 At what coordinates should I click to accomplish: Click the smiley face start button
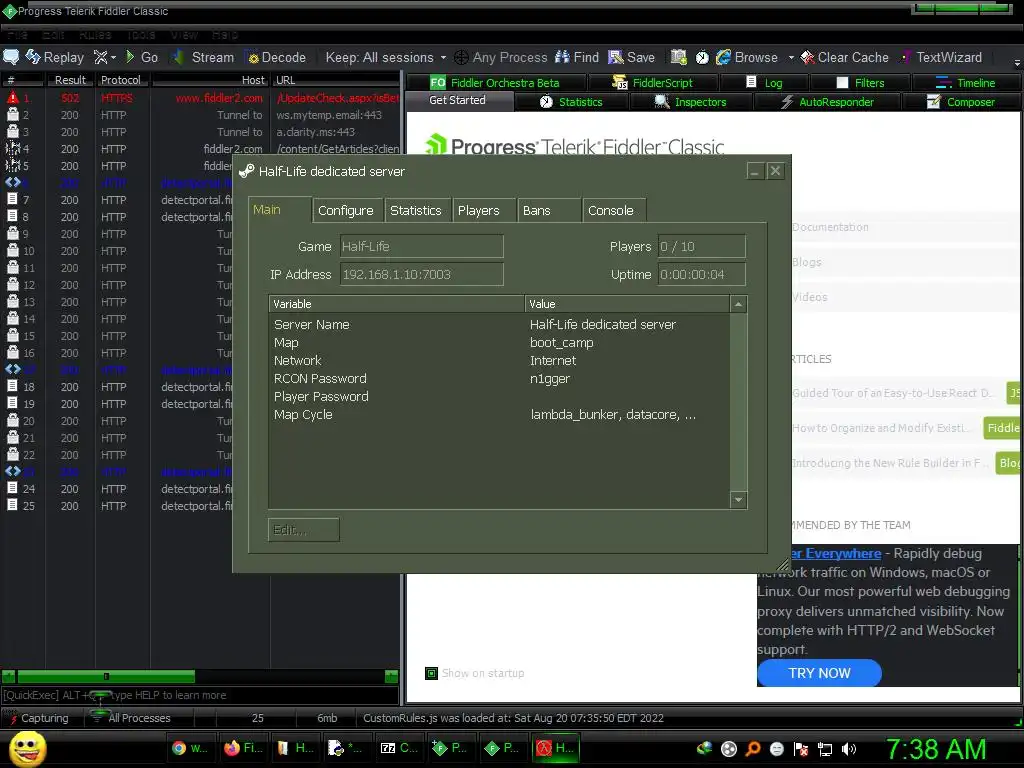point(27,748)
